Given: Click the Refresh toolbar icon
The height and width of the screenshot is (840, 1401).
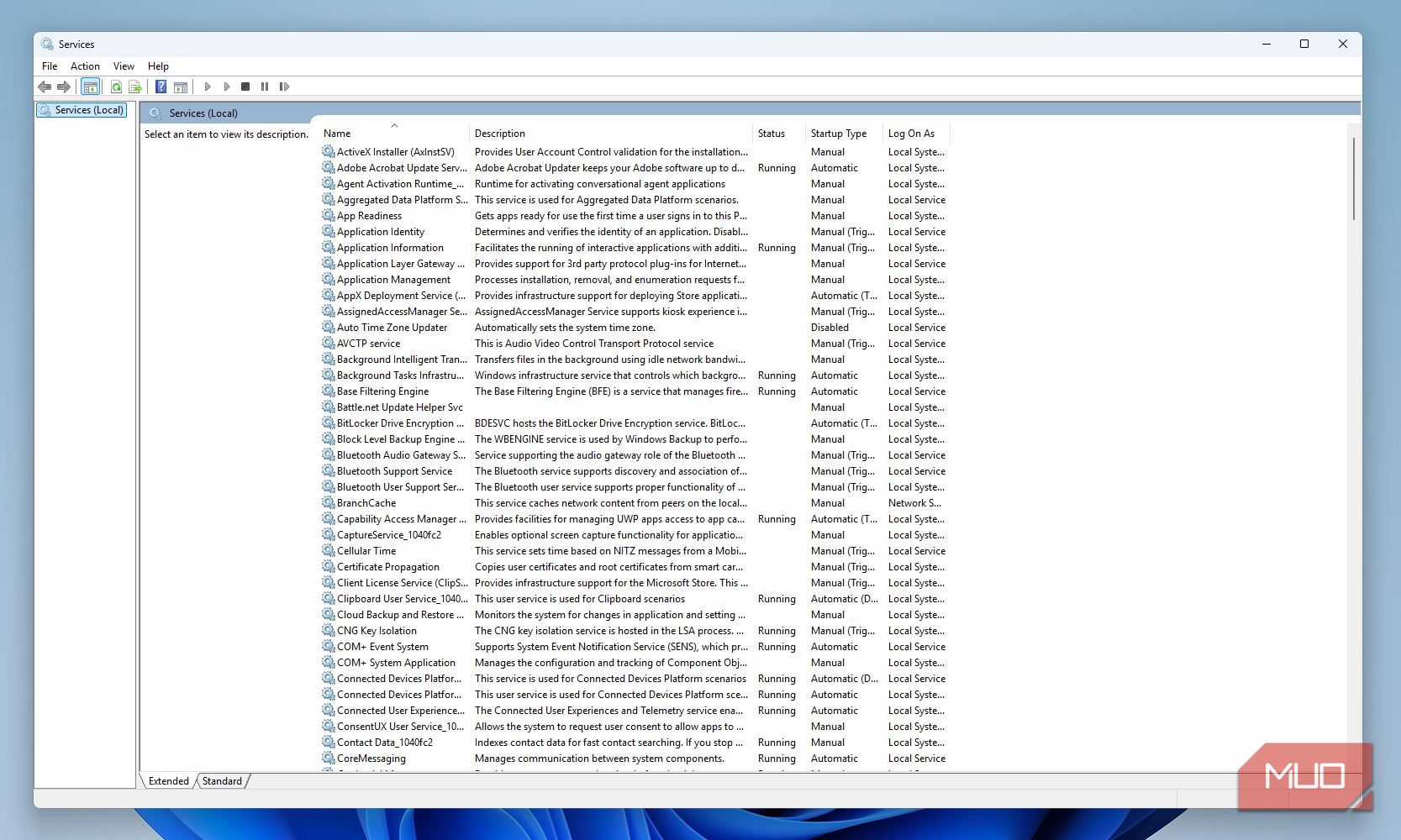Looking at the screenshot, I should [116, 87].
